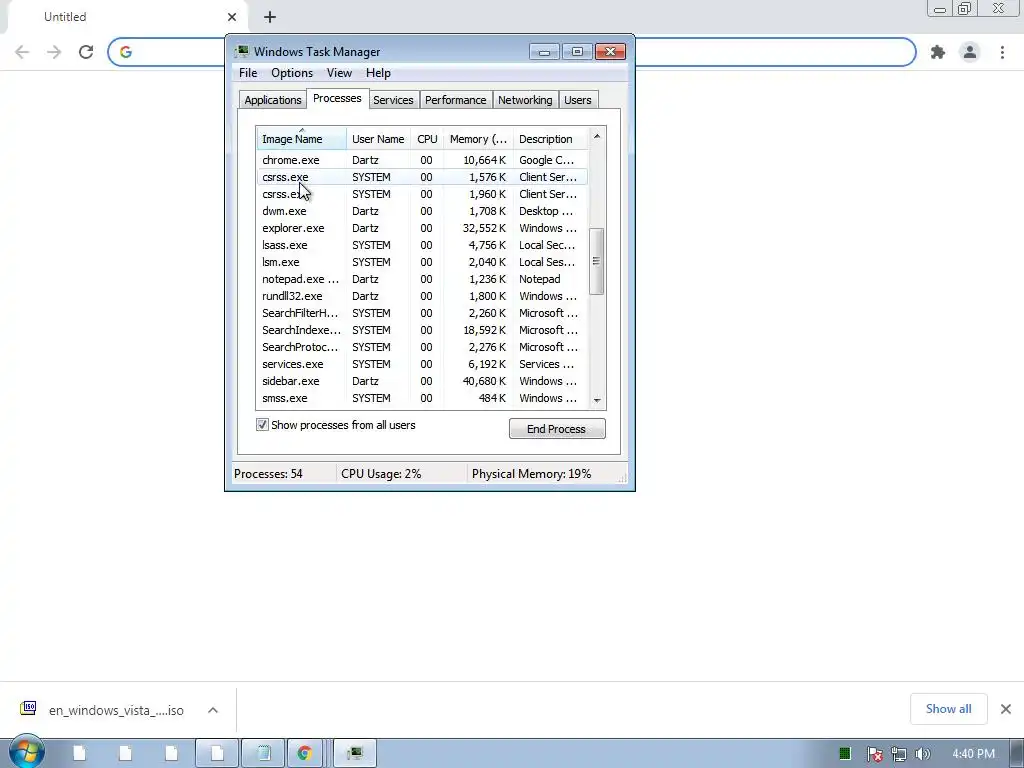Select the SearchProtoc... process row
The image size is (1024, 768).
click(x=422, y=347)
